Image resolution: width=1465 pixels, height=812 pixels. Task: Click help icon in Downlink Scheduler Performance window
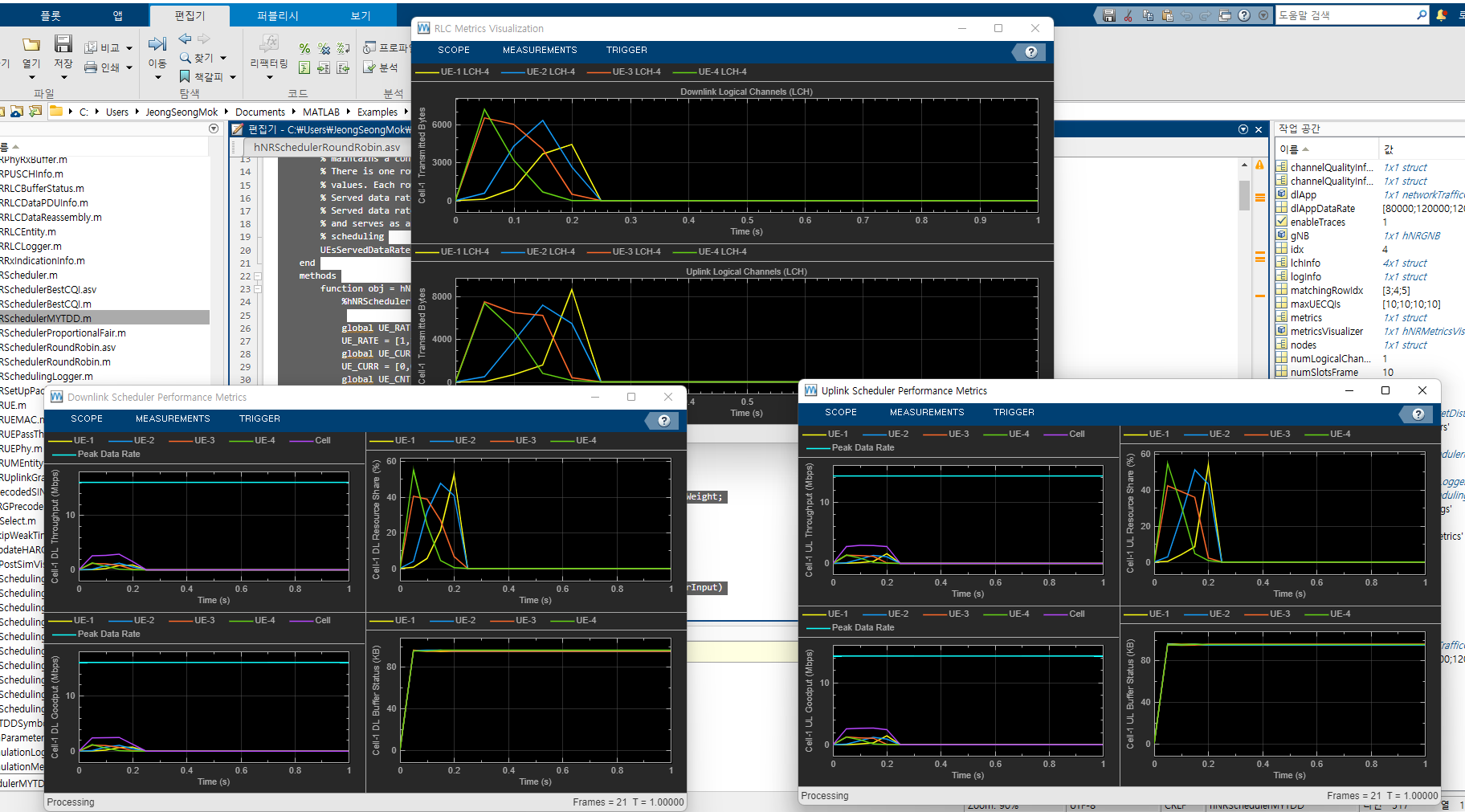tap(664, 420)
